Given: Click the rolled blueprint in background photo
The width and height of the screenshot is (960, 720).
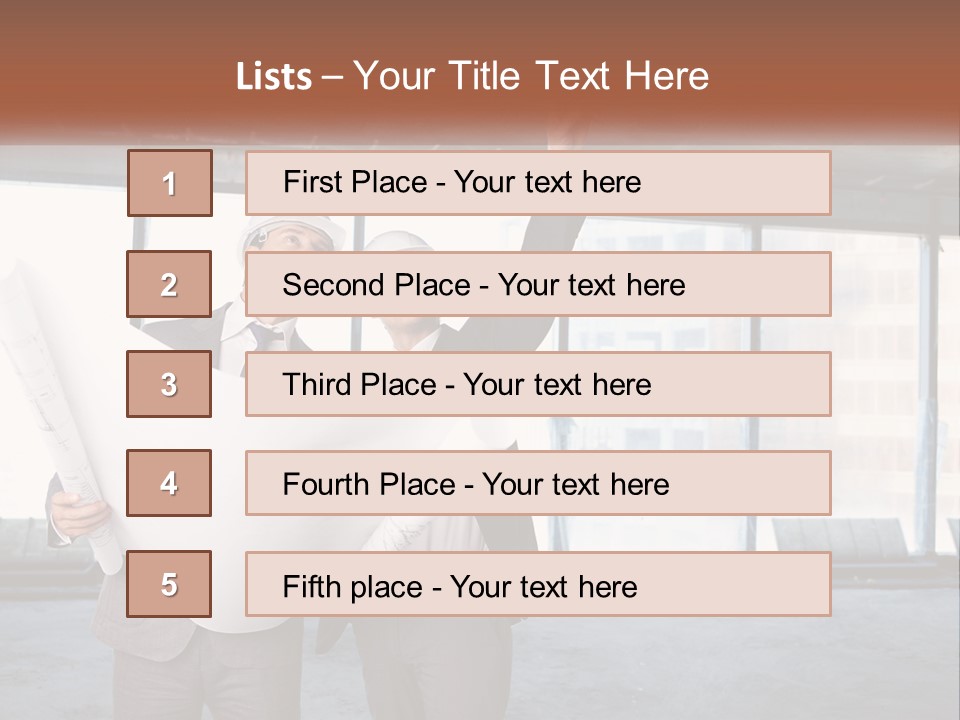Looking at the screenshot, I should (x=60, y=416).
